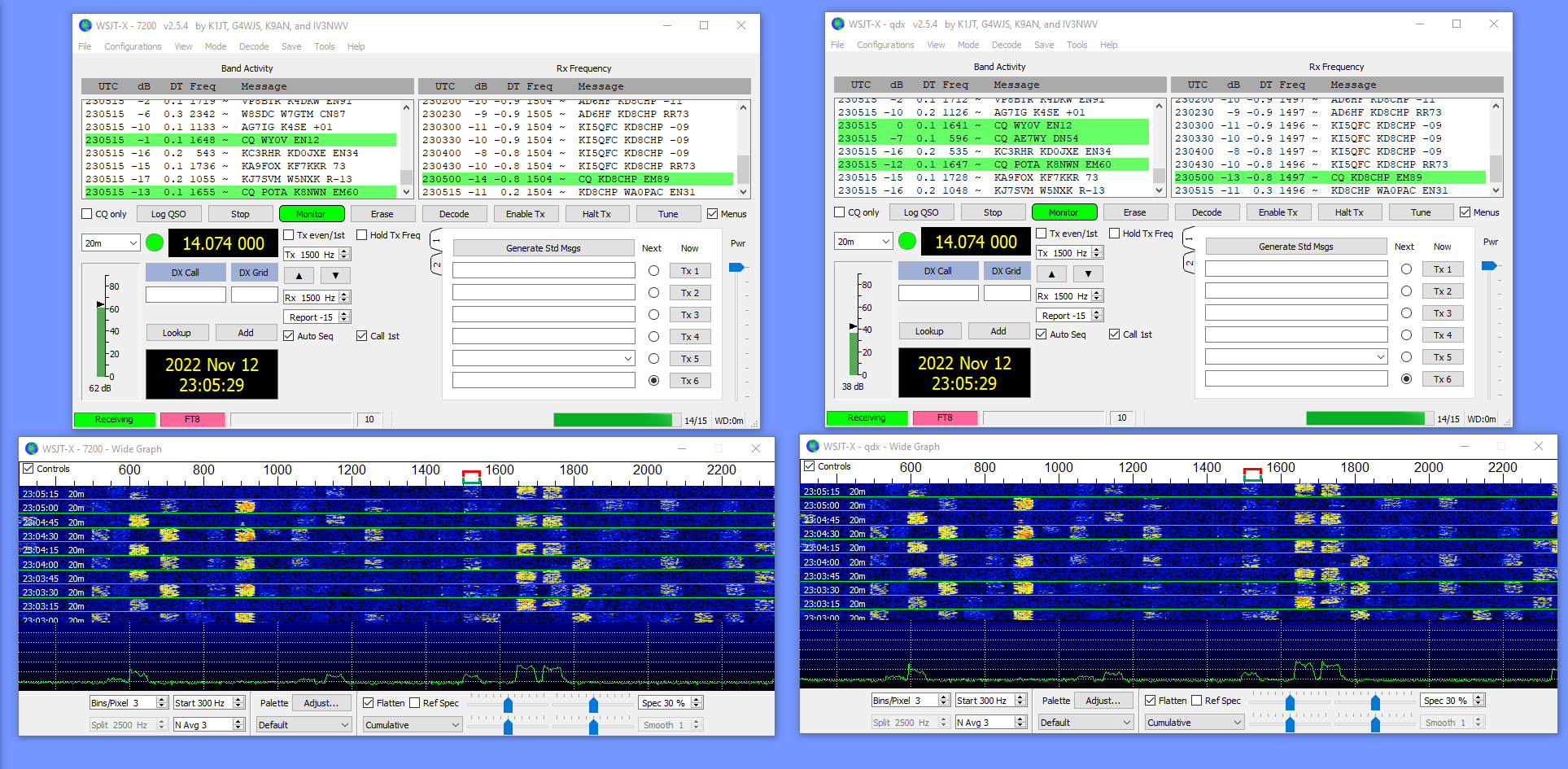Click the Erase button in qdx window
1568x769 pixels.
(1134, 212)
